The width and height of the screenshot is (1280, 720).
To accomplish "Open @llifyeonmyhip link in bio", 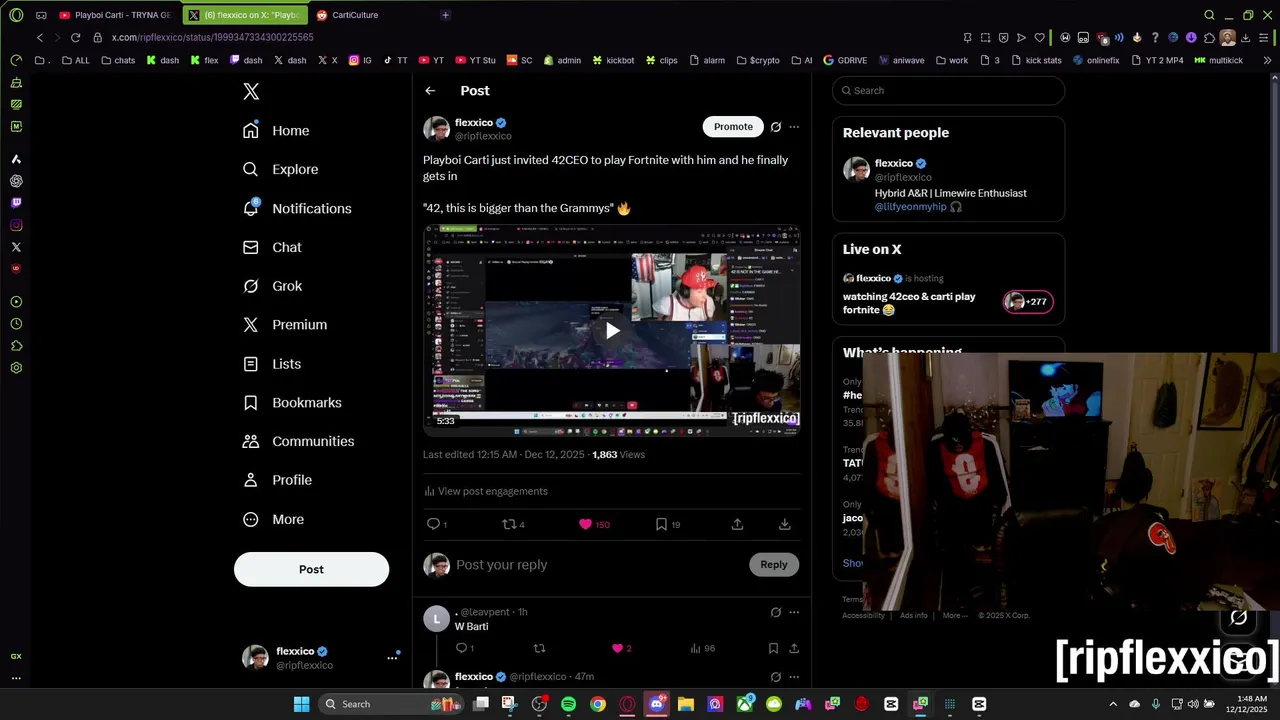I will (x=910, y=207).
